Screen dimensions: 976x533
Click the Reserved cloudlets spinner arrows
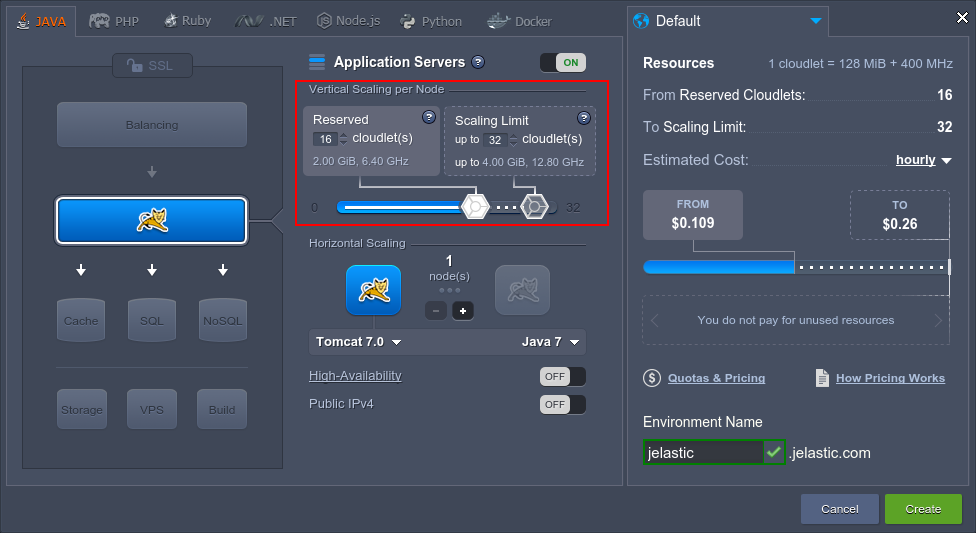pos(344,139)
